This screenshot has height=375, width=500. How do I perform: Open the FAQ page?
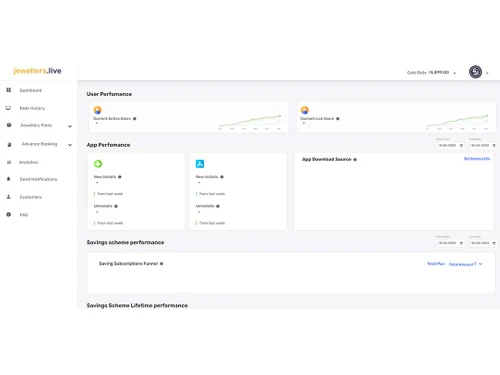click(24, 215)
